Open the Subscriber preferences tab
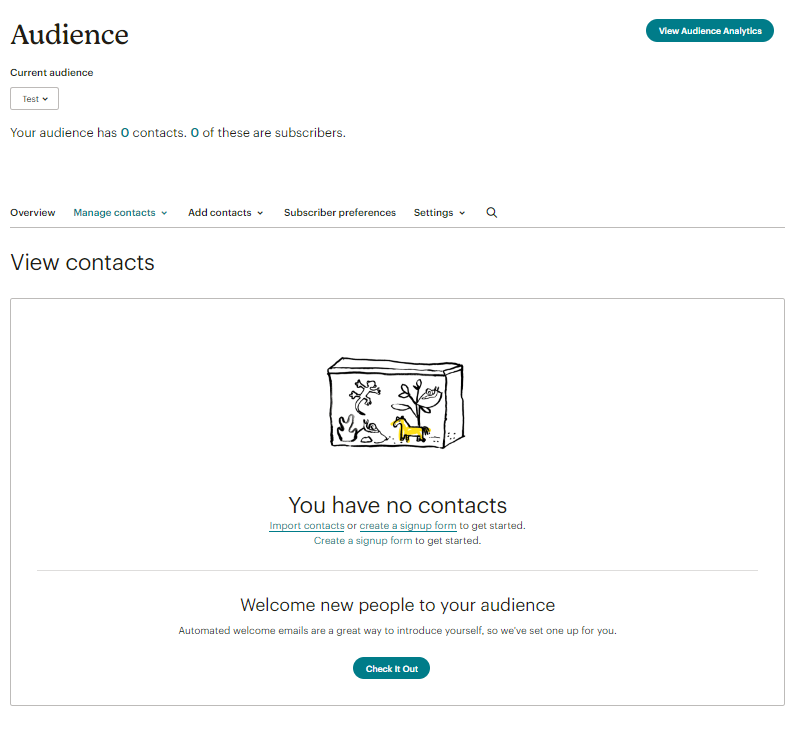This screenshot has width=794, height=730. (340, 213)
